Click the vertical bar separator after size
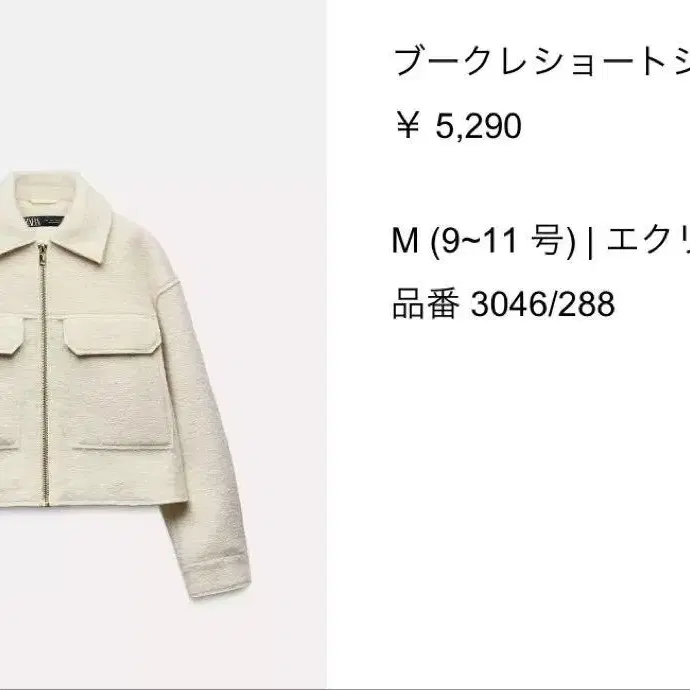 [x=590, y=242]
